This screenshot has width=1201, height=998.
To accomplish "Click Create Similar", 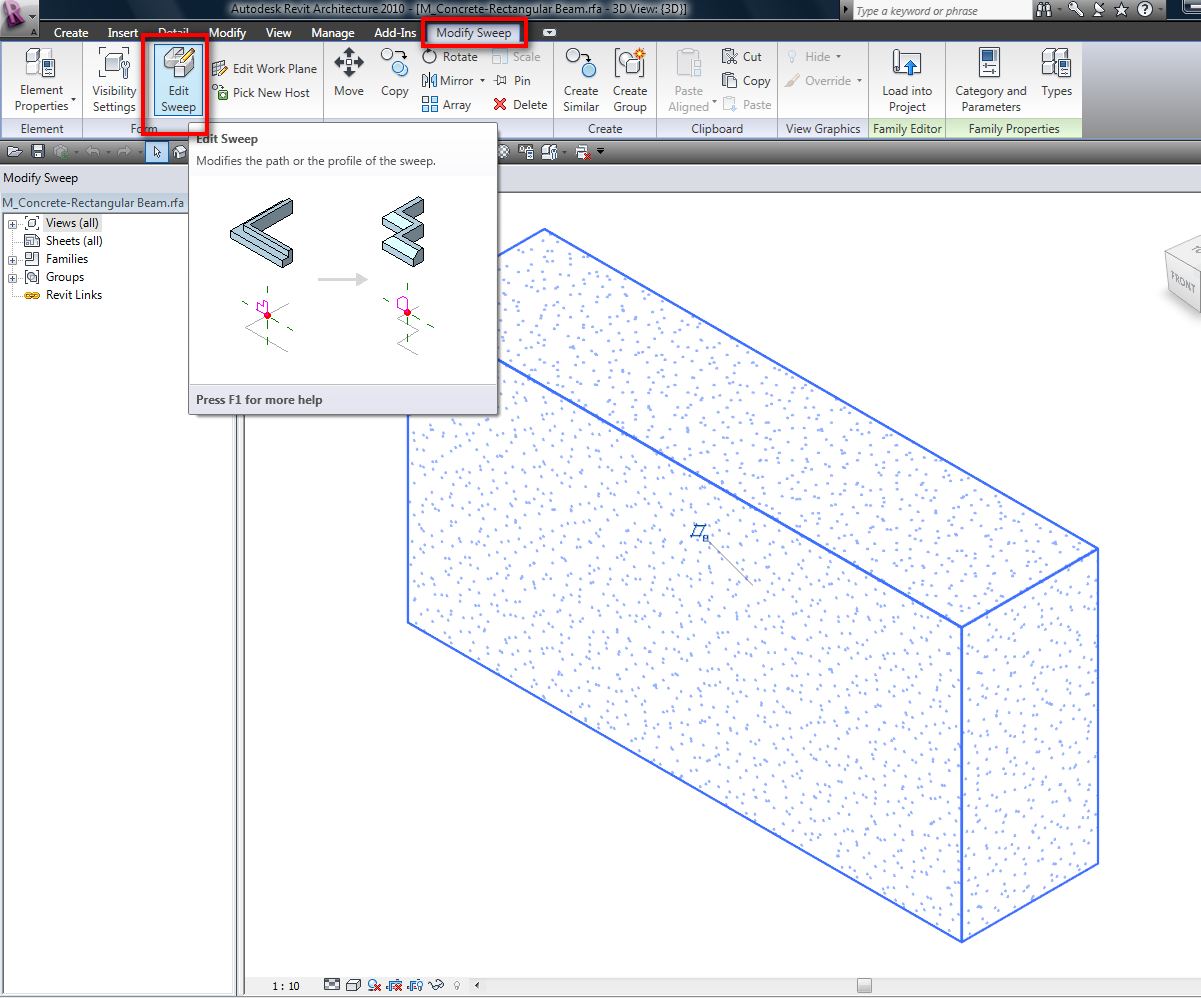I will pyautogui.click(x=581, y=79).
